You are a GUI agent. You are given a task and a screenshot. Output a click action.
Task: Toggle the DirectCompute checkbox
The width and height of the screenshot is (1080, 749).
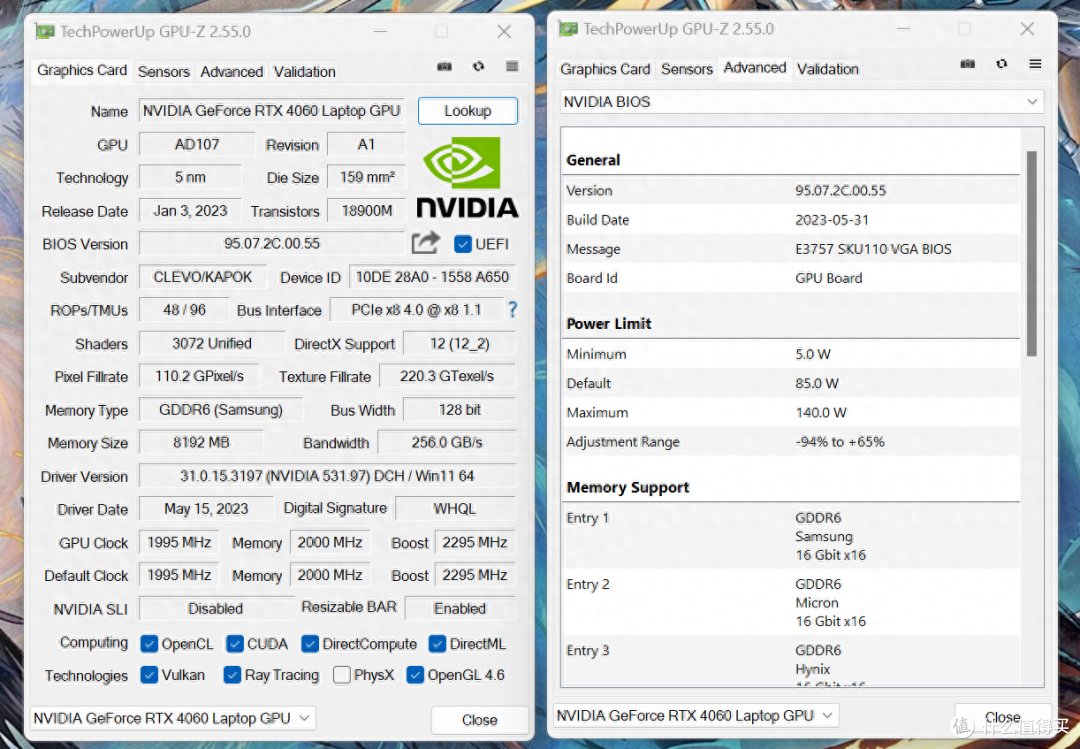[310, 644]
